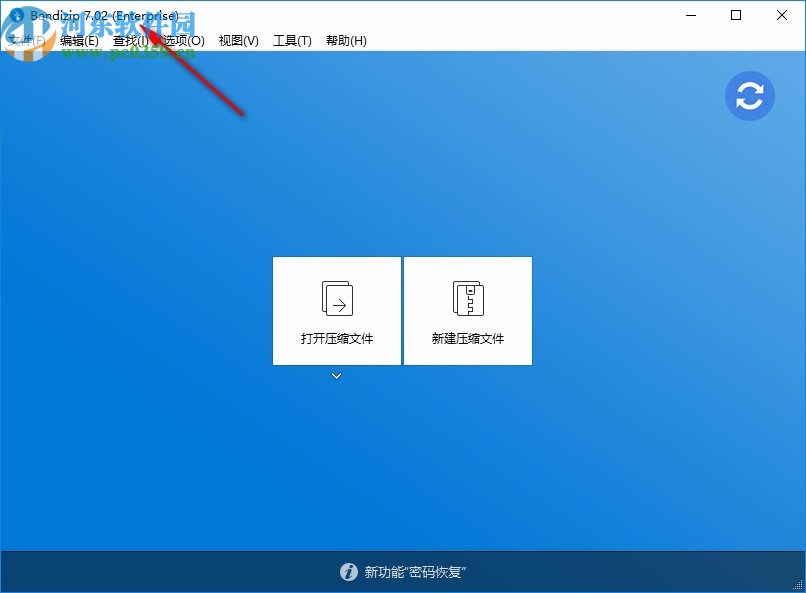Expand the chevron below the 打开压缩文件 button
The width and height of the screenshot is (806, 593).
click(336, 376)
